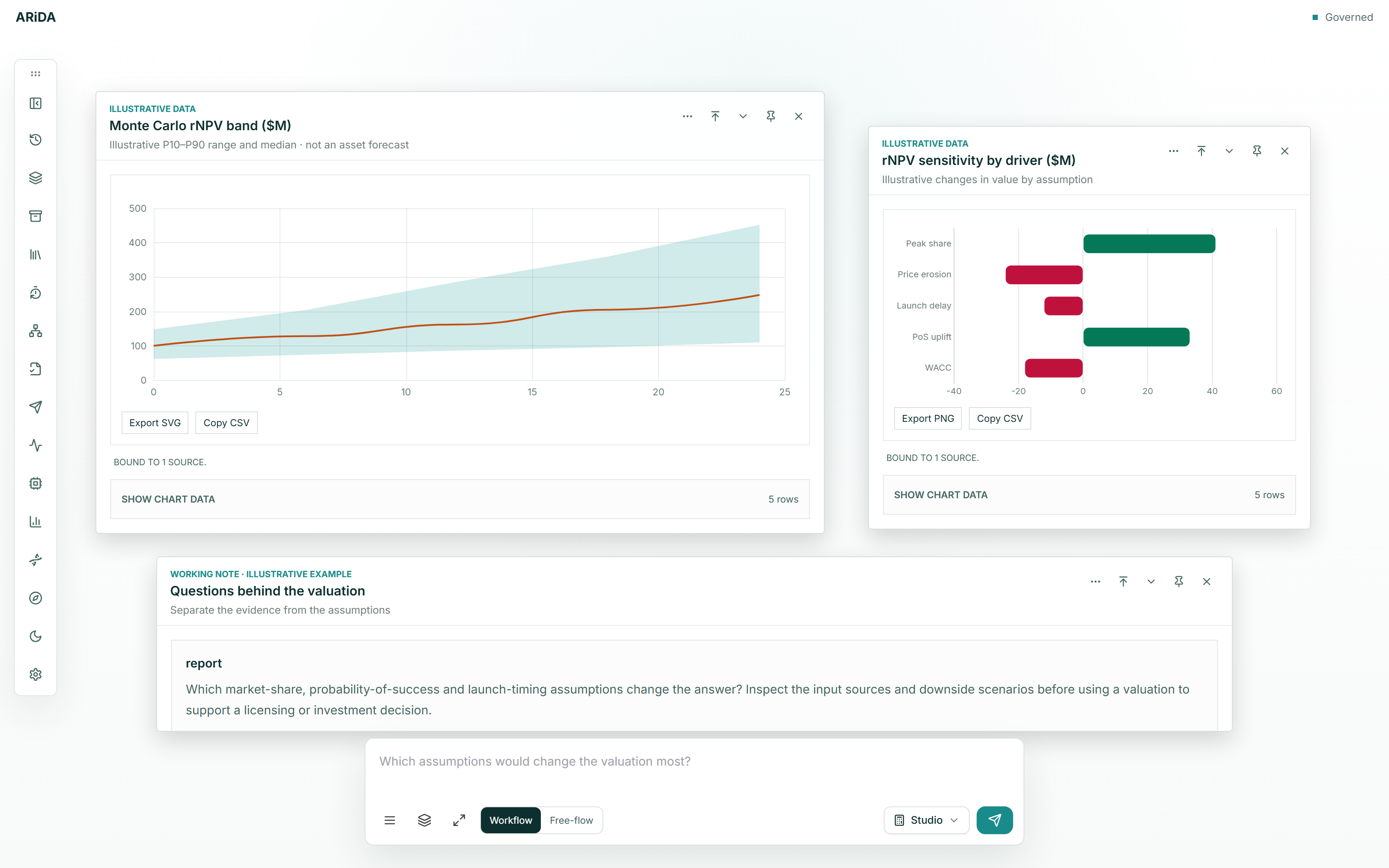Click the Peak share green bar
Viewport: 1389px width, 868px height.
1149,244
